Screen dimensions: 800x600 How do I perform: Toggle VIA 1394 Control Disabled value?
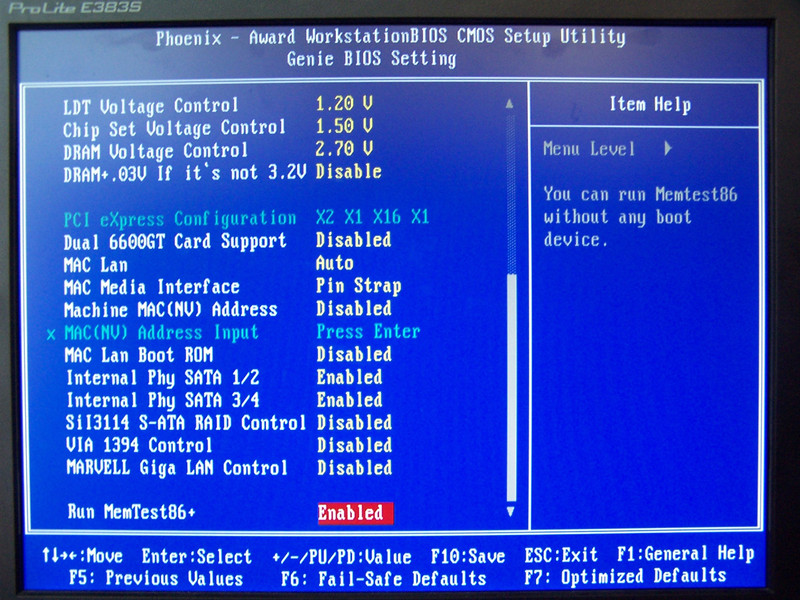(355, 445)
